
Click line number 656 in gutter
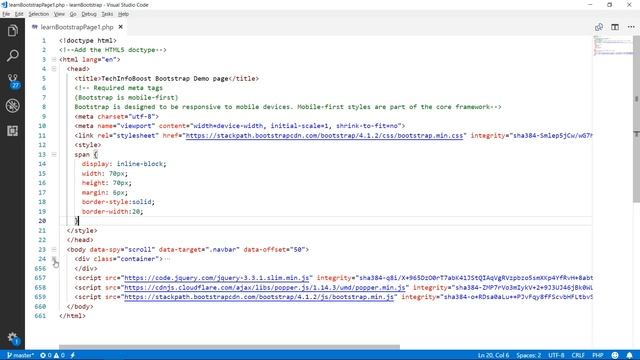pos(40,269)
